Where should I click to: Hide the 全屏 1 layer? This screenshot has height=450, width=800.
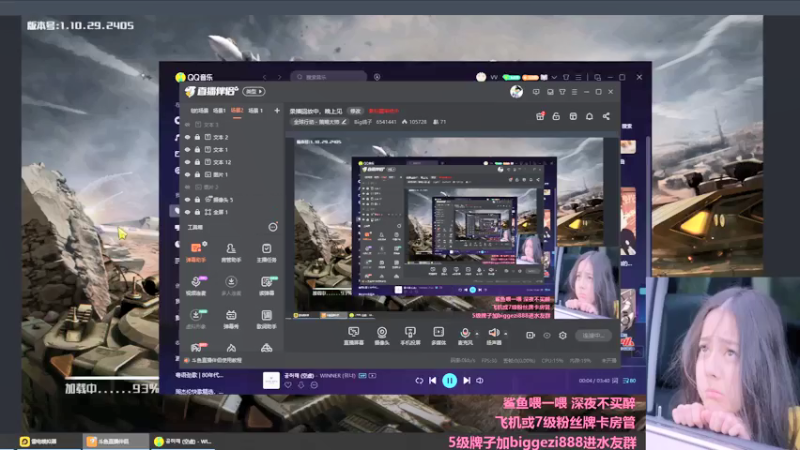click(x=188, y=212)
